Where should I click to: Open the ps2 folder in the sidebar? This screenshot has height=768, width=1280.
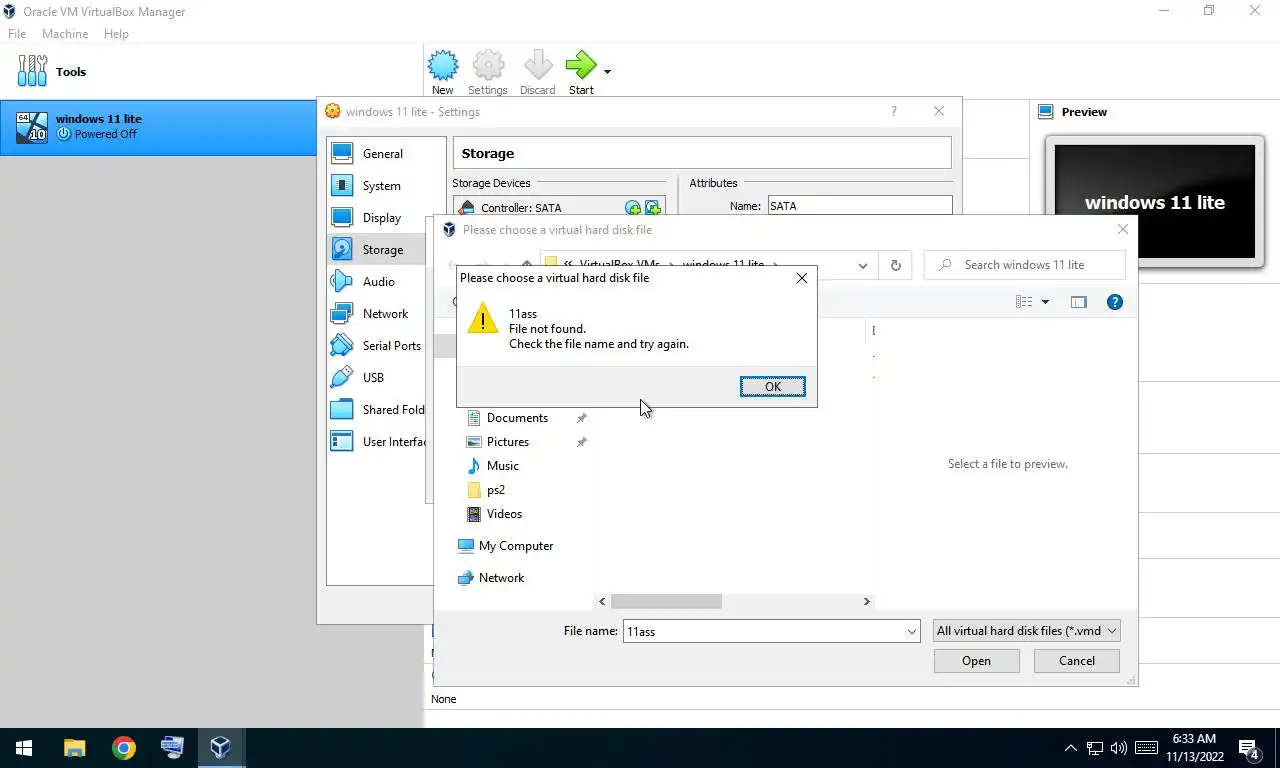click(x=495, y=490)
